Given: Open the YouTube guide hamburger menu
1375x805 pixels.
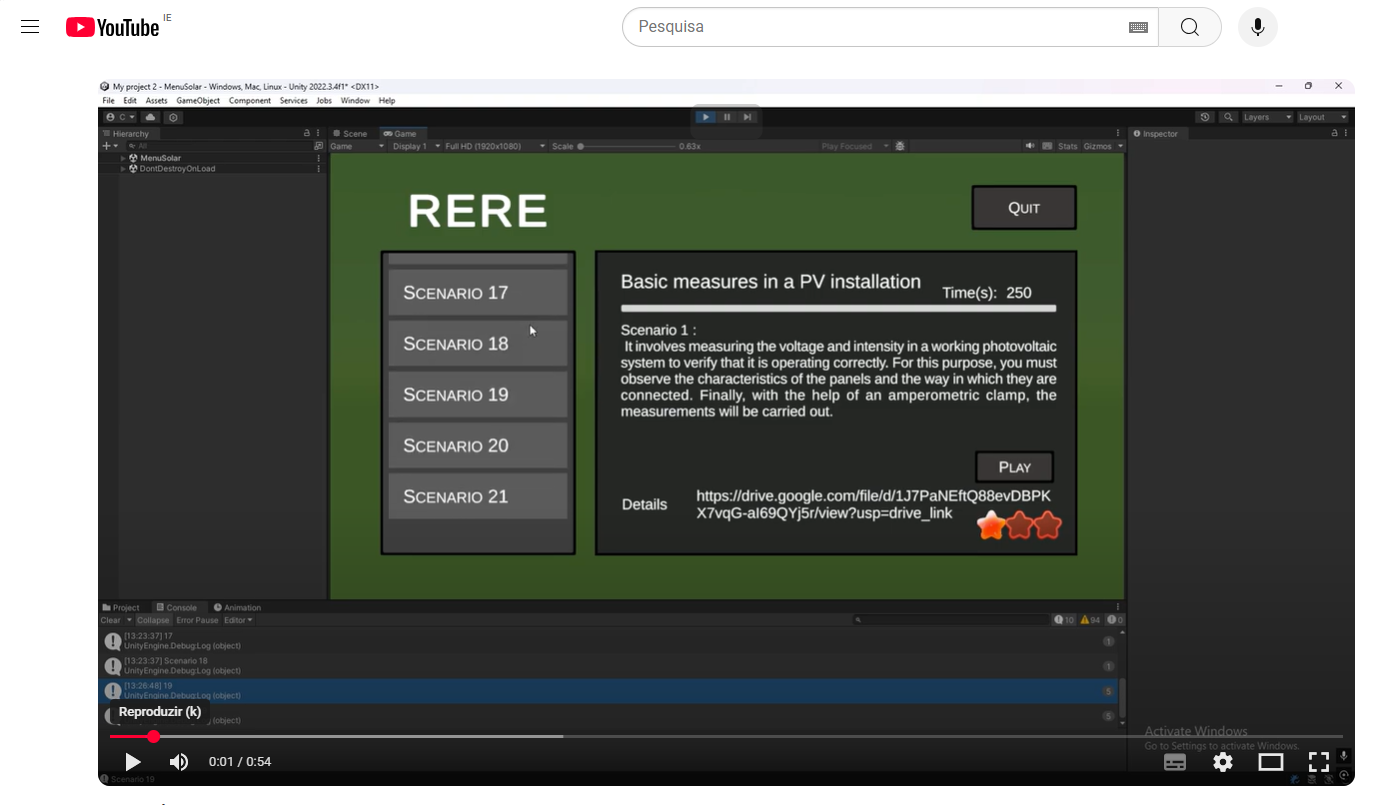Looking at the screenshot, I should [30, 27].
